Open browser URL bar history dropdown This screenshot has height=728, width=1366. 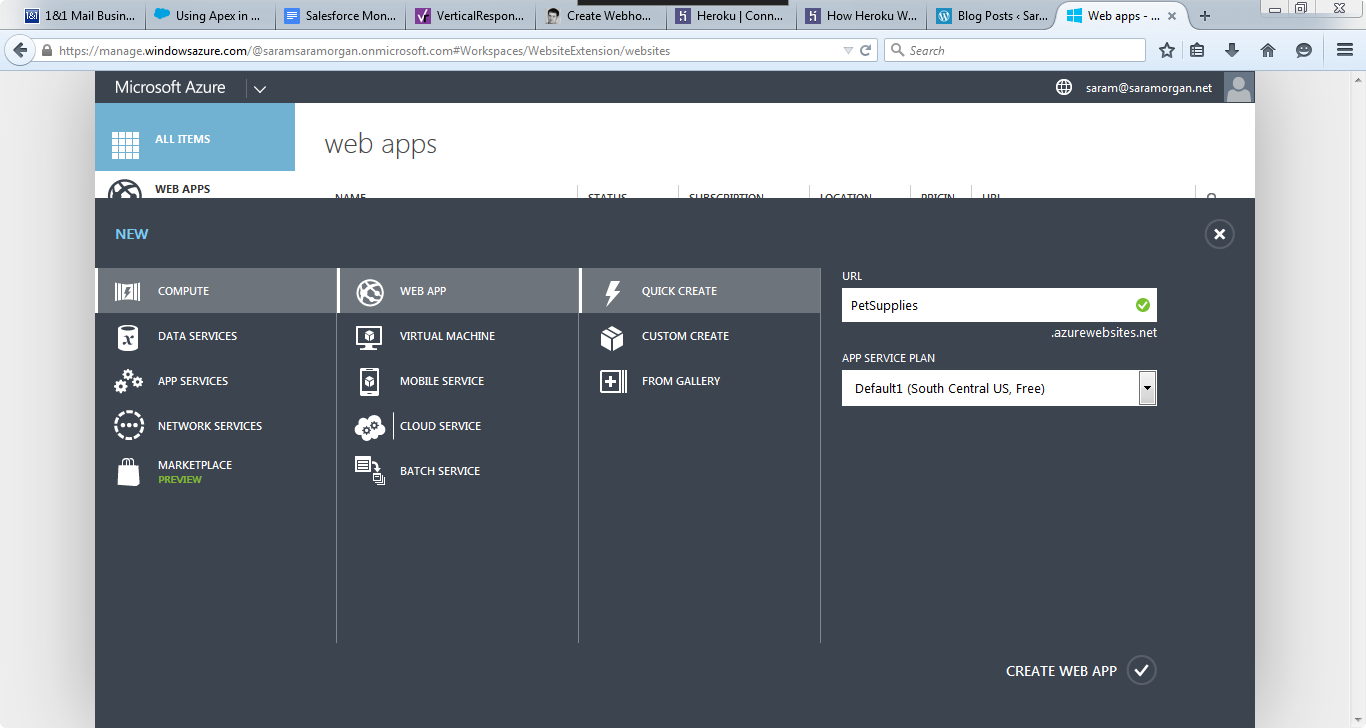click(848, 50)
